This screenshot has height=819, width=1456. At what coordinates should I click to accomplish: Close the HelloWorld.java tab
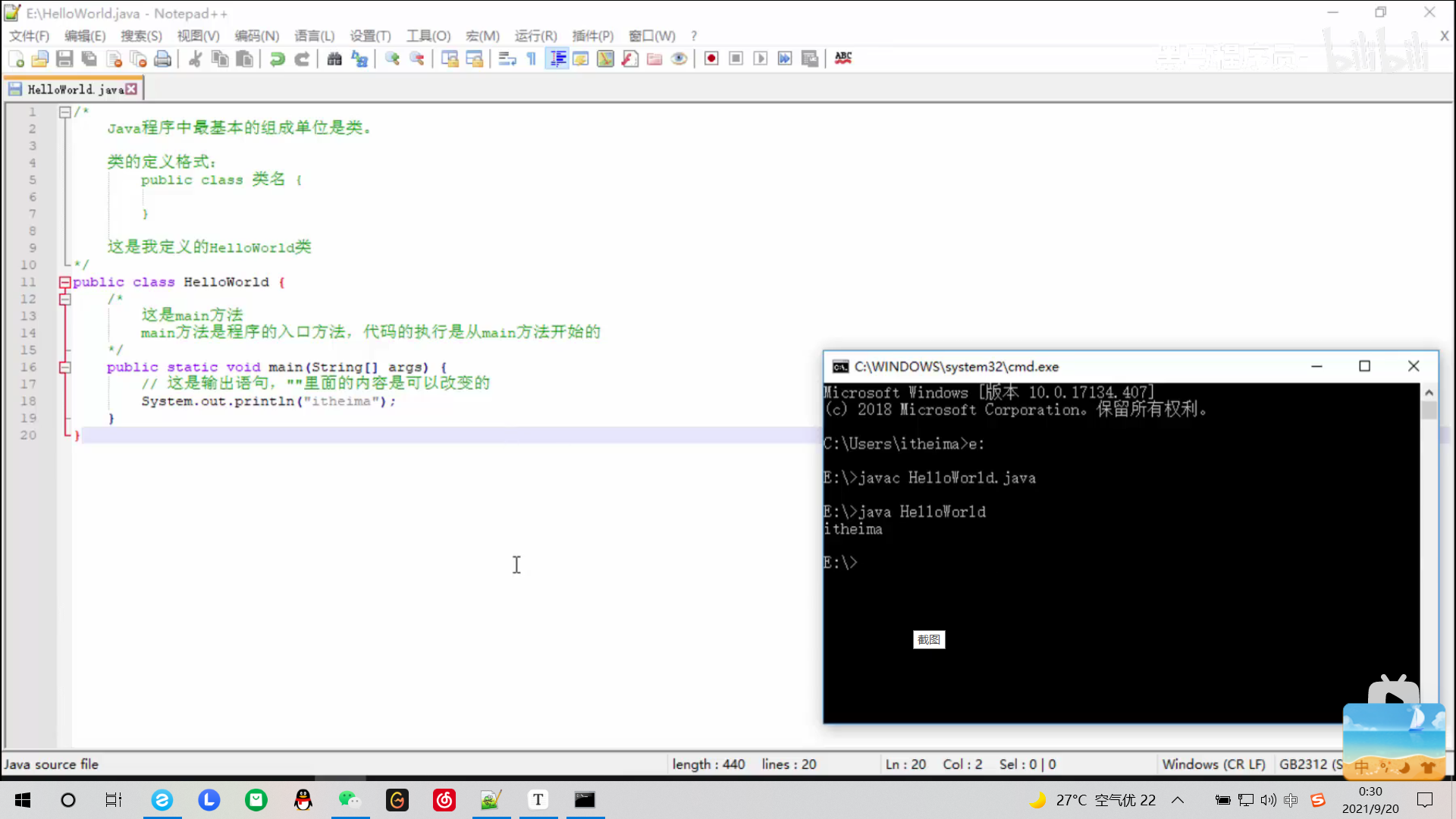point(132,89)
